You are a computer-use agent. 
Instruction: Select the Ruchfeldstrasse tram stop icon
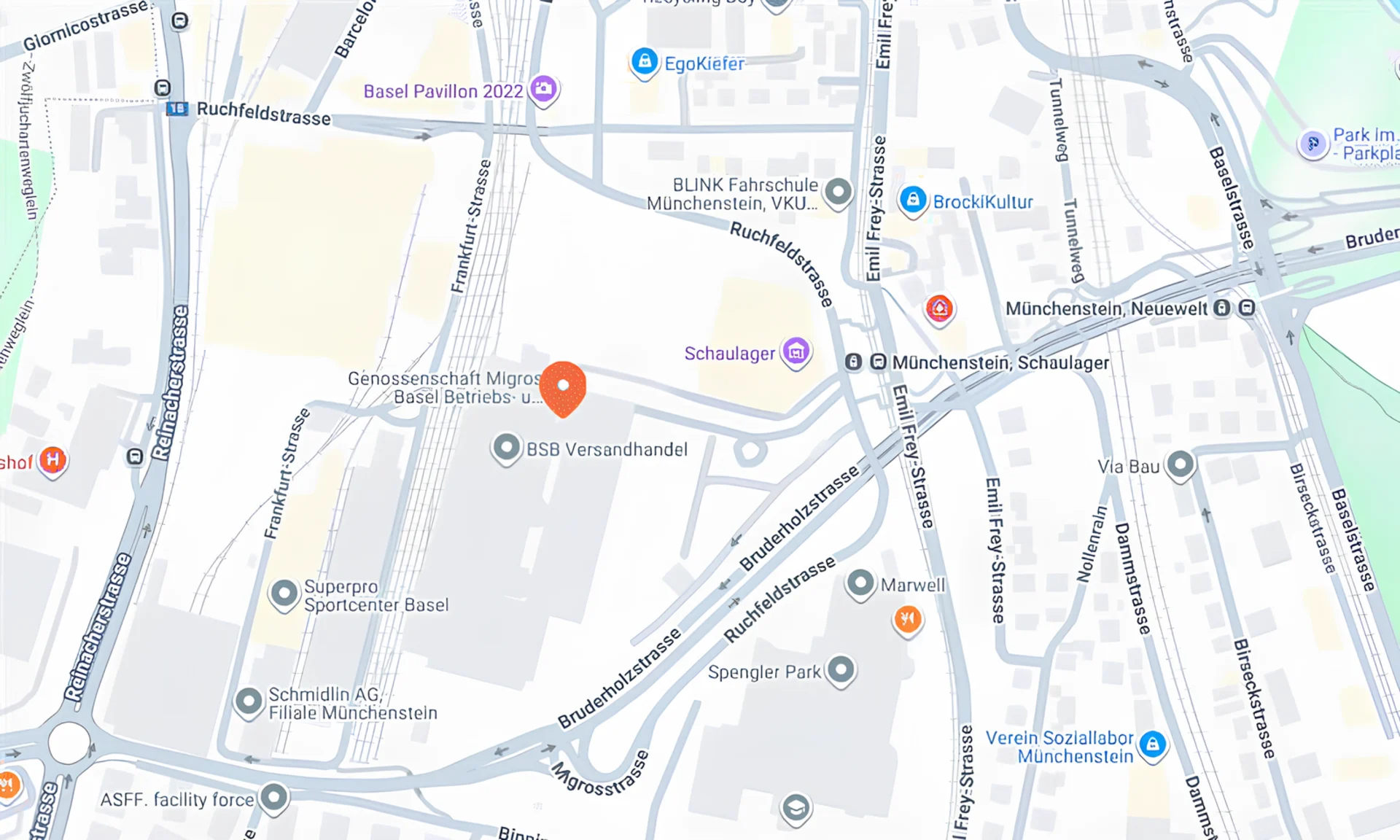177,109
